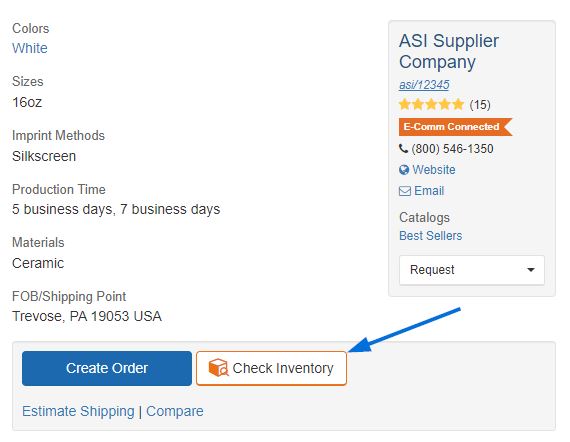This screenshot has width=570, height=442.
Task: Click the (15) ratings count
Action: [x=480, y=105]
